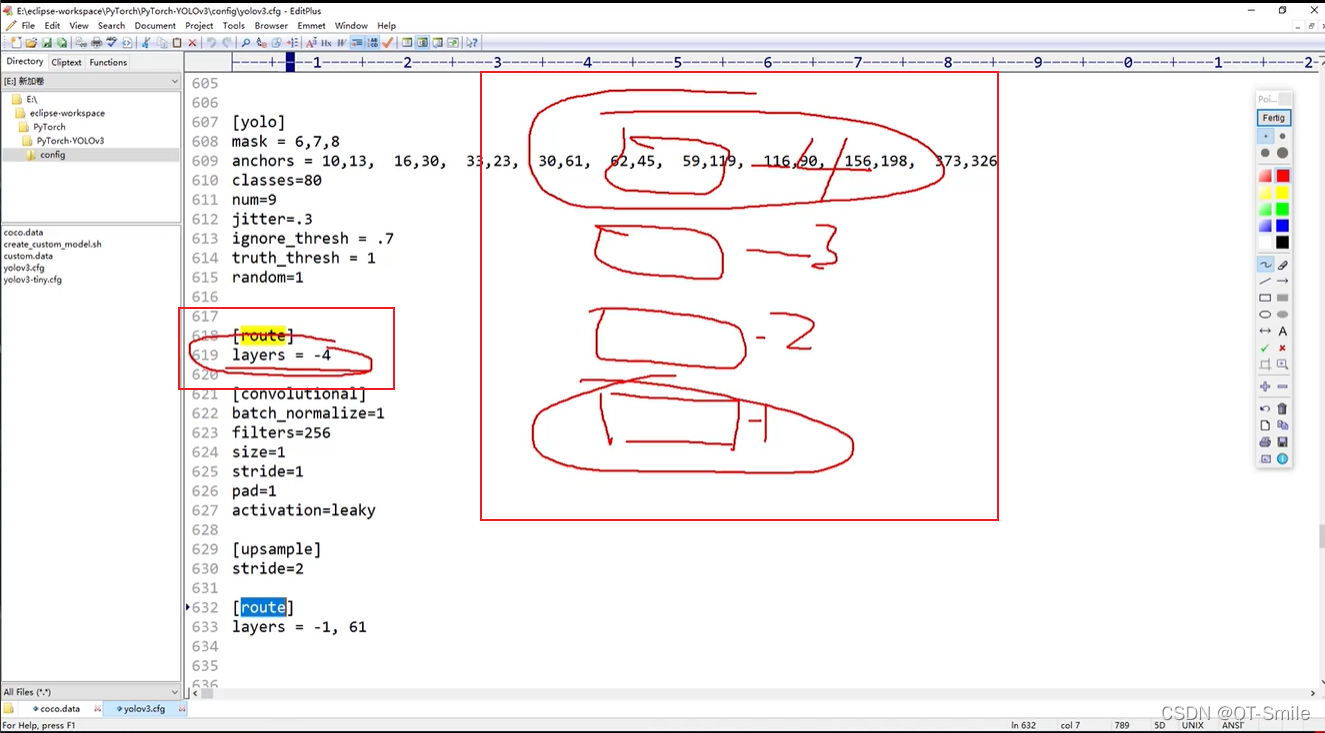Select the freehand pen tool in drawing palette
Viewport: 1325px width, 733px height.
[1265, 265]
